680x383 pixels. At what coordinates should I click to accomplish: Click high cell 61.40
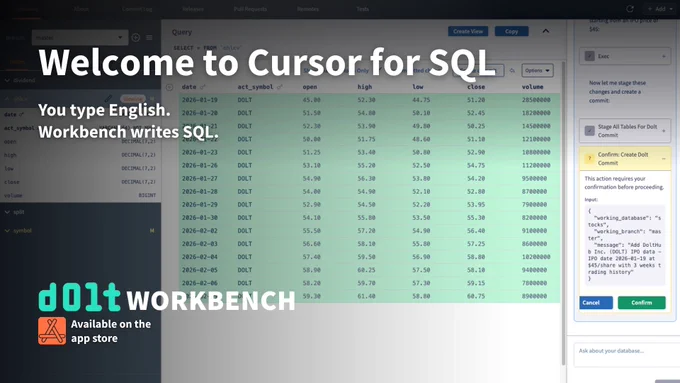[x=366, y=296]
